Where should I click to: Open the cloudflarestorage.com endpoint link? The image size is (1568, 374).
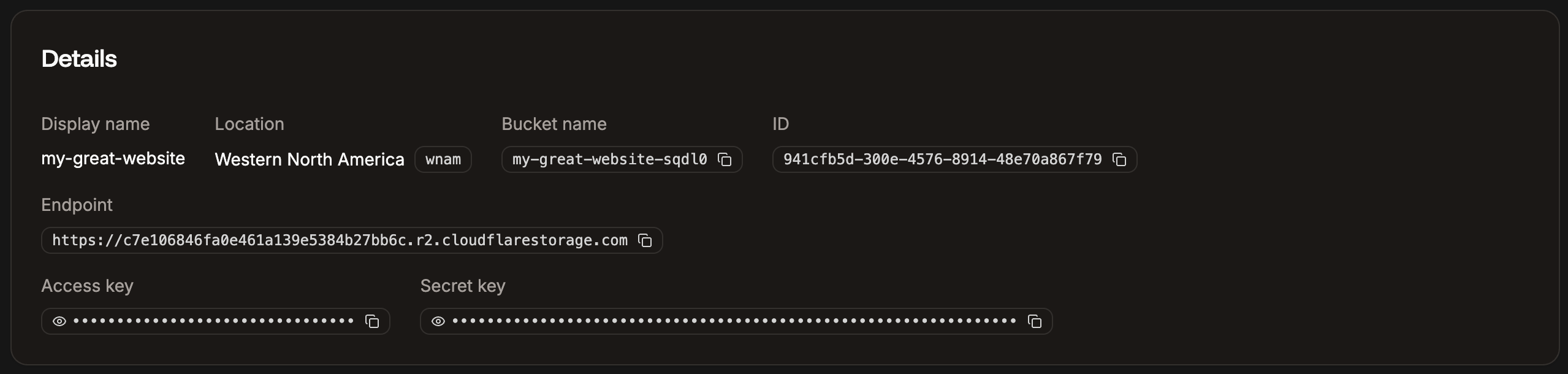[x=341, y=240]
